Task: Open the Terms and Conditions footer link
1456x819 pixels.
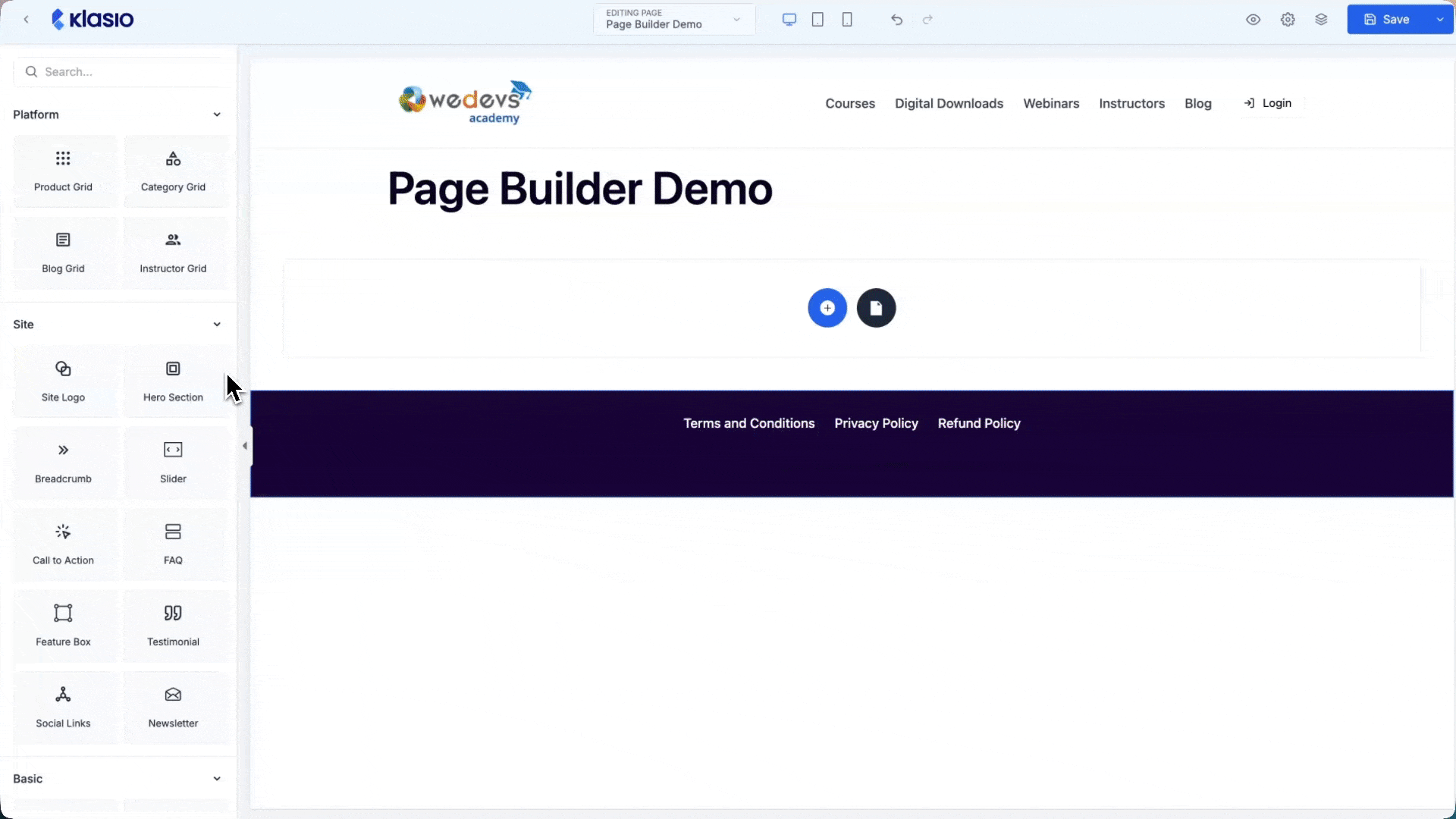Action: pos(748,423)
